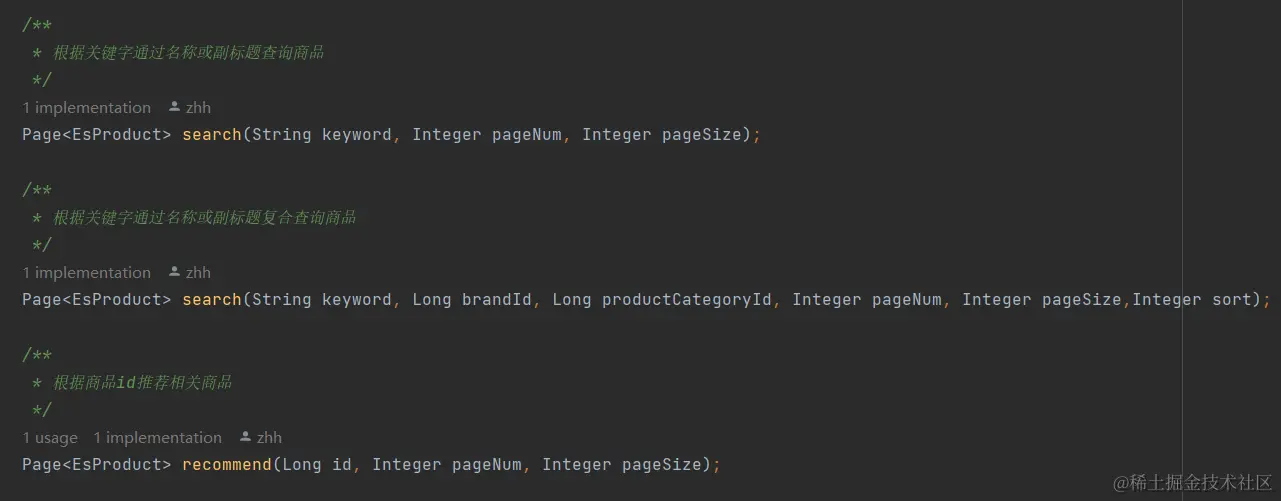Click the first search method name
Viewport: 1281px width, 501px height.
[211, 134]
